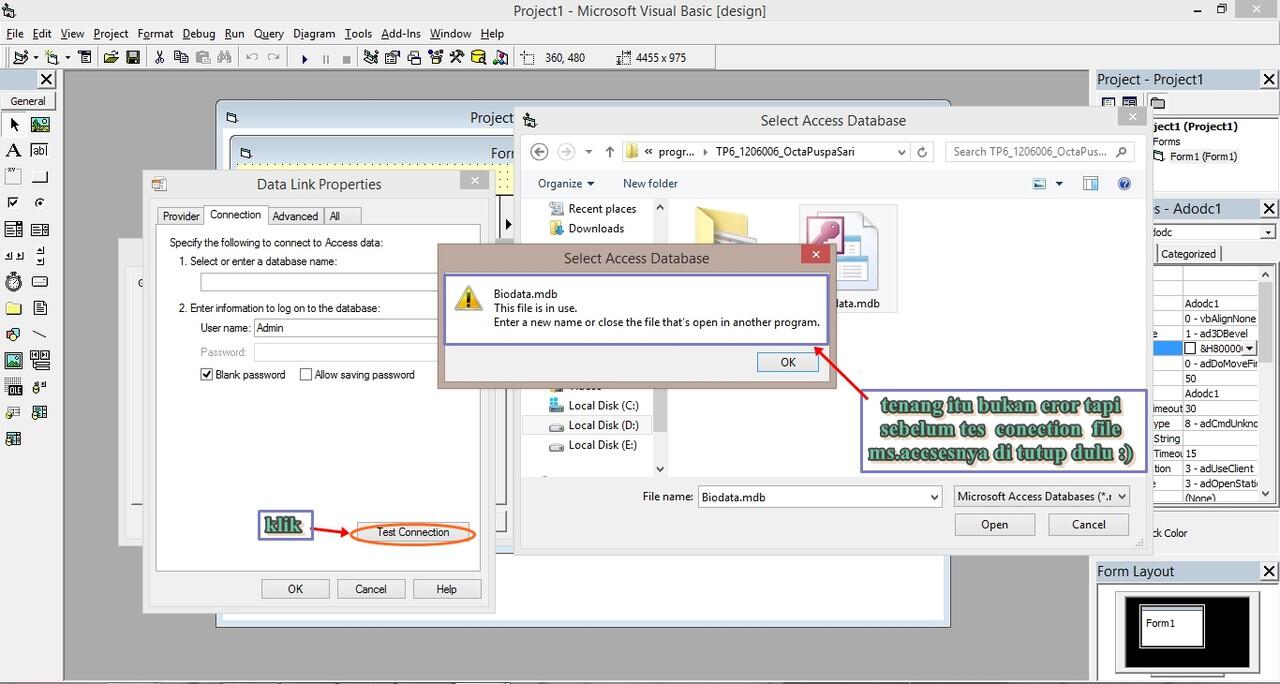Open the Debug menu
Viewport: 1280px width, 684px height.
(198, 33)
